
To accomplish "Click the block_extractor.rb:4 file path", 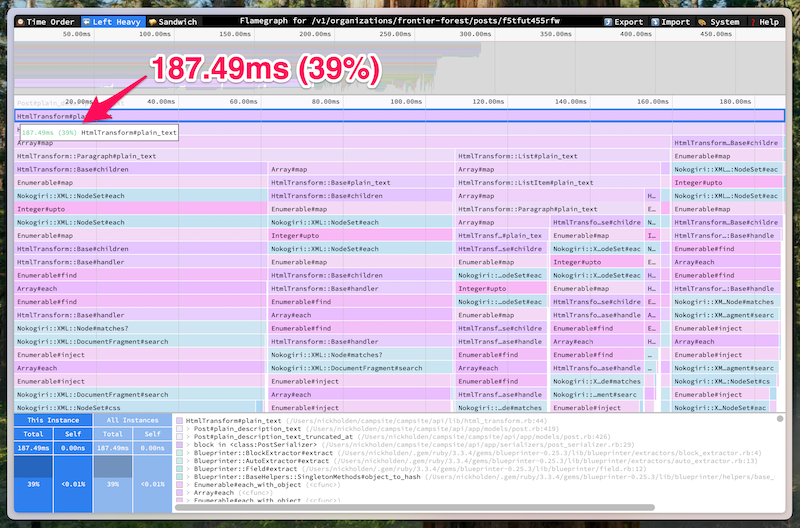I will point(549,453).
